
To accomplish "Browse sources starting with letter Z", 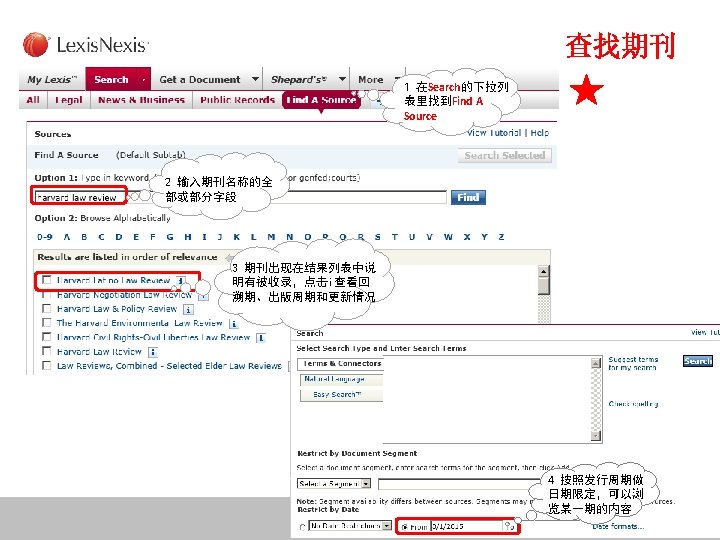I will [501, 237].
